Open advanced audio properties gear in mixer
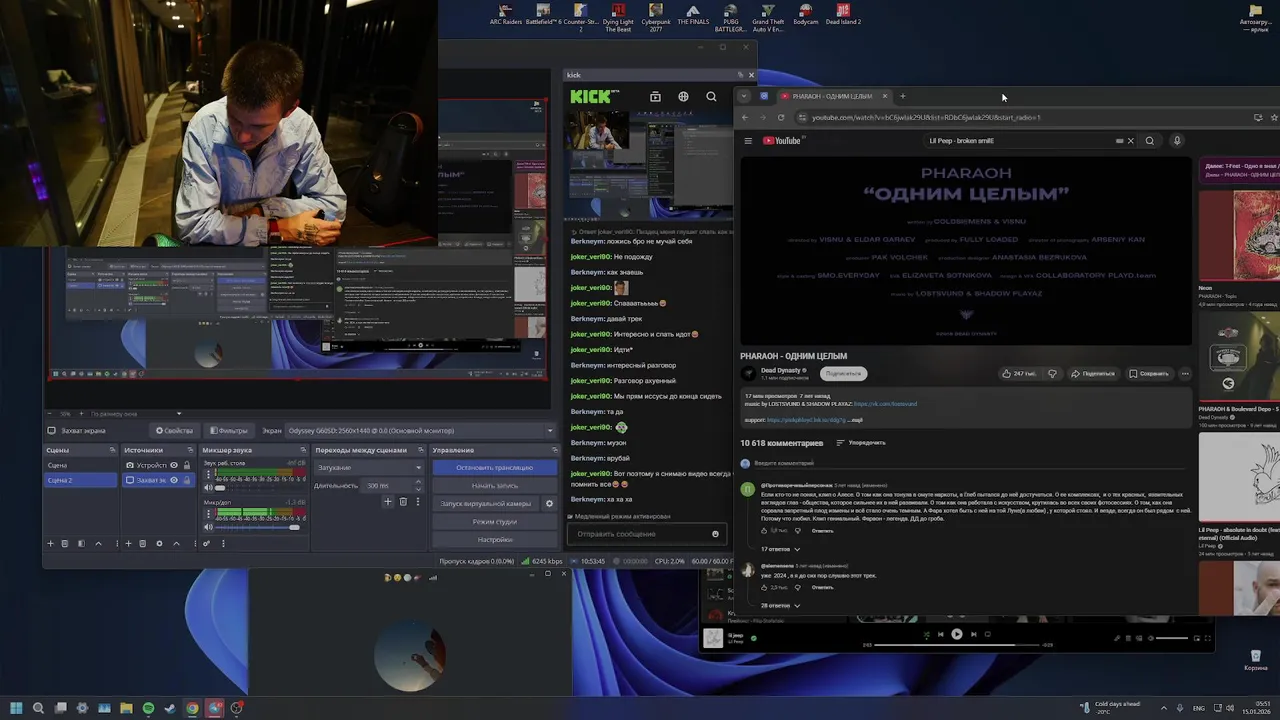The width and height of the screenshot is (1280, 720). coord(206,544)
